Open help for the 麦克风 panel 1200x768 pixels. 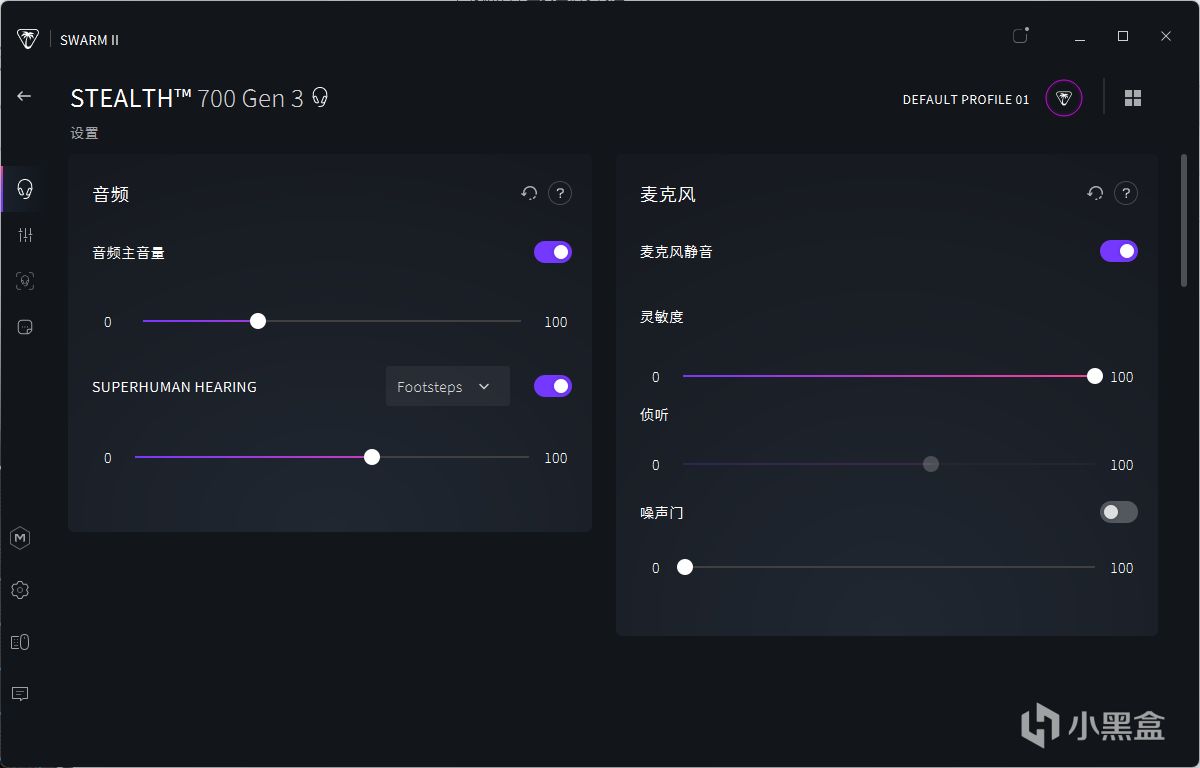point(1126,193)
